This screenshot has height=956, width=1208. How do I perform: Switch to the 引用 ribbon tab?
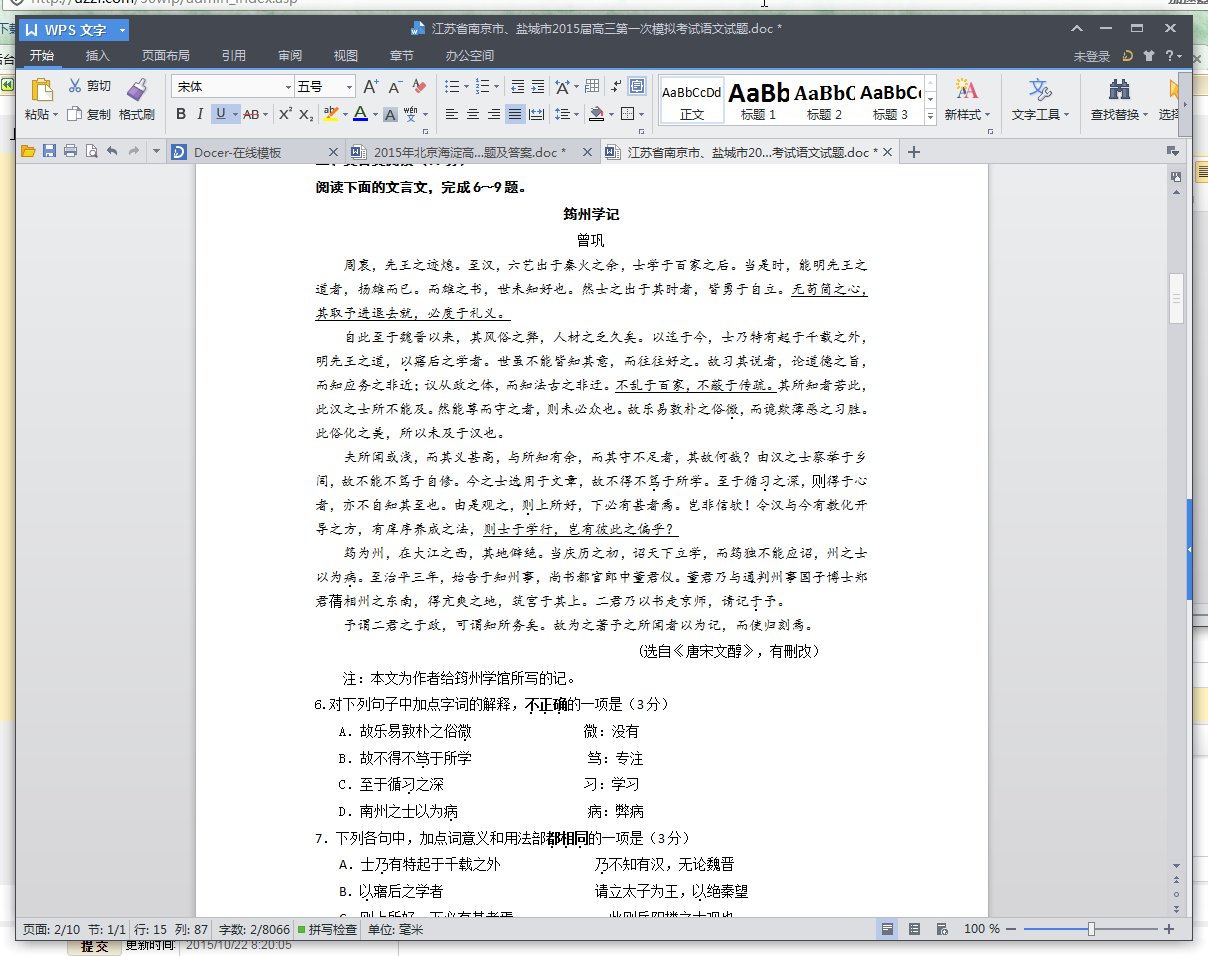point(233,56)
